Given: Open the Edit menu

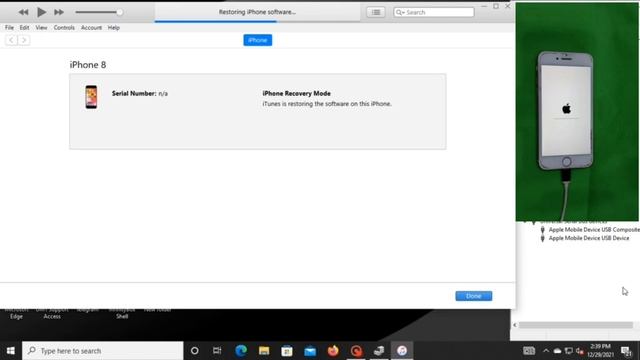Looking at the screenshot, I should (x=24, y=28).
